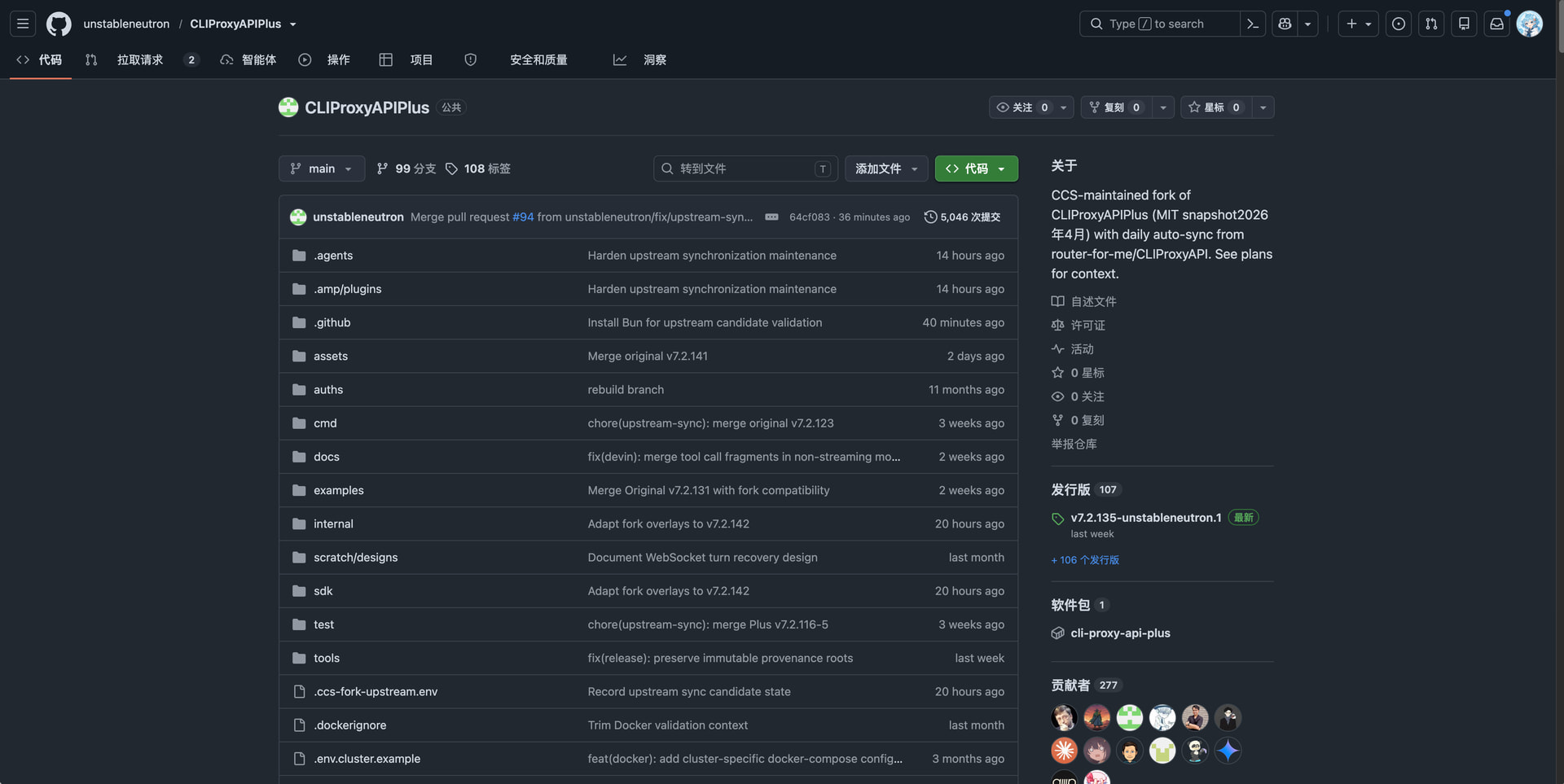Open the assets folder icon
The height and width of the screenshot is (784, 1564).
tap(299, 356)
